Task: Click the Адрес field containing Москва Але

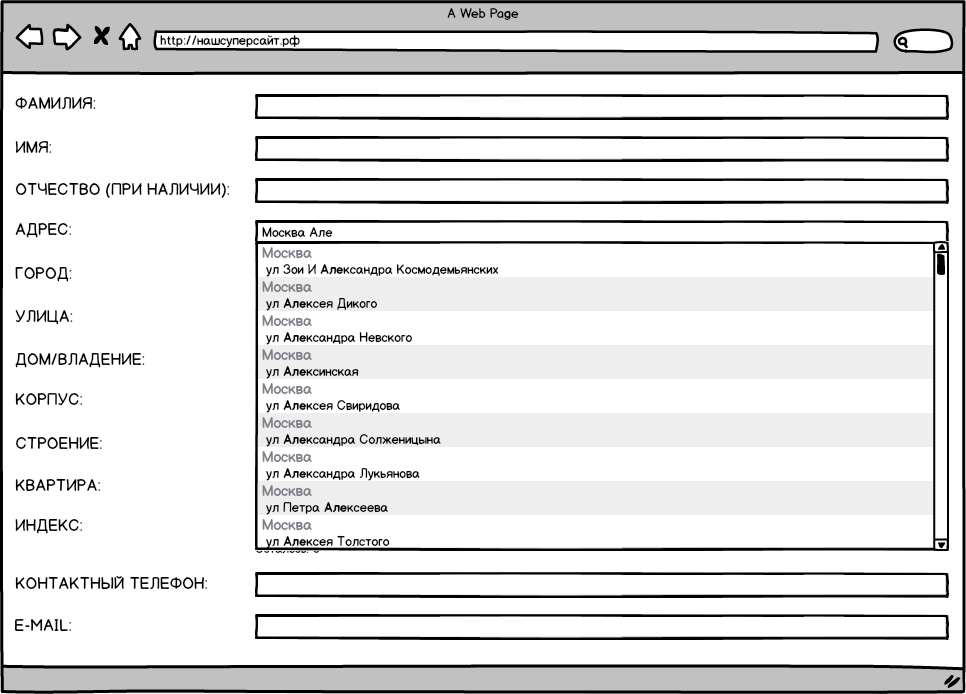Action: click(601, 232)
